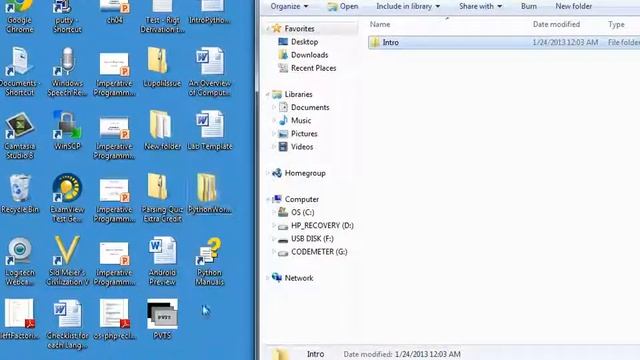Expand the Homegroup tree node

tap(268, 173)
